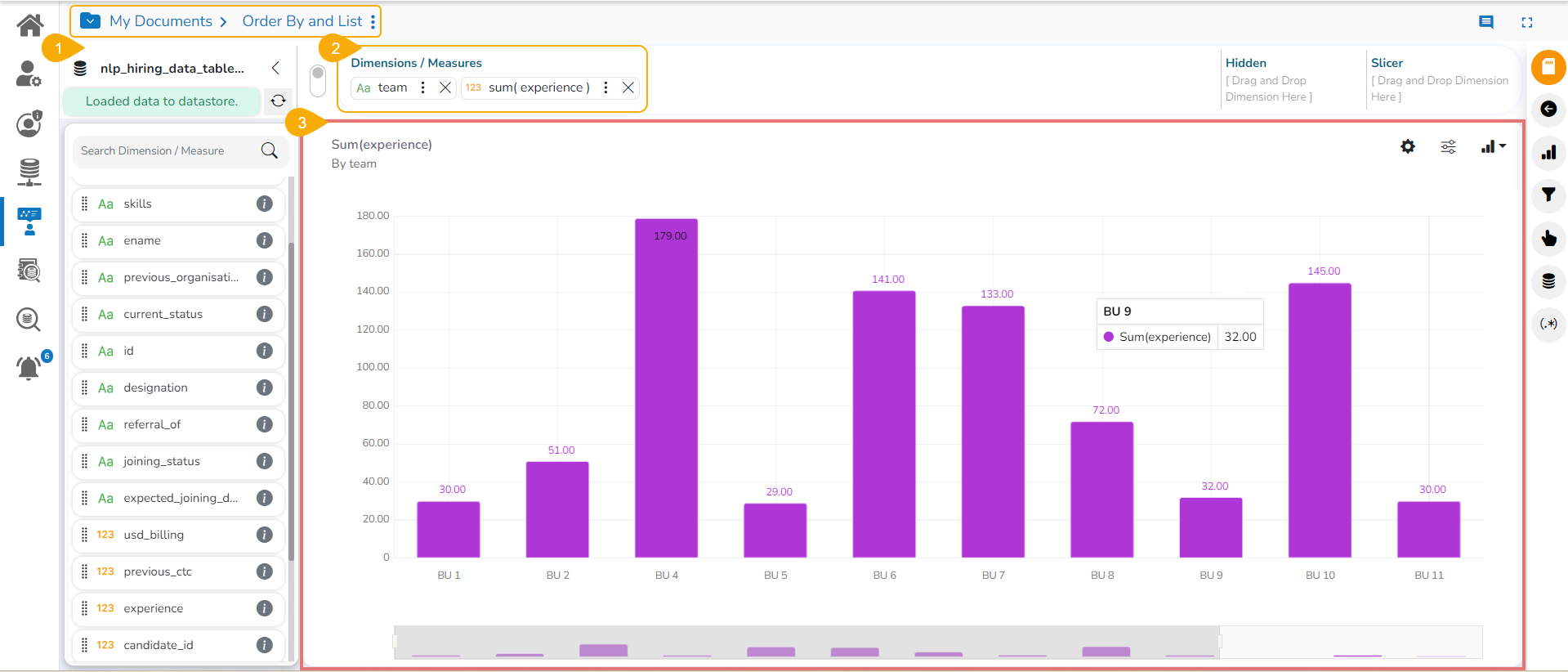The height and width of the screenshot is (672, 1568).
Task: Open the data search catalog icon
Action: [x=29, y=271]
